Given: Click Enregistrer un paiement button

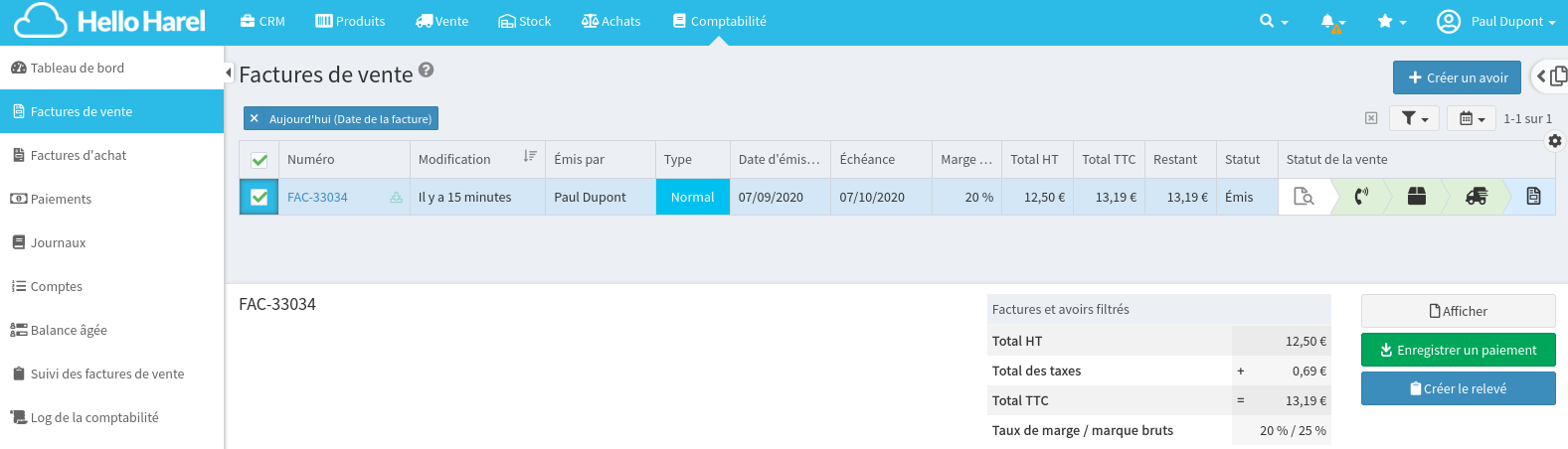Looking at the screenshot, I should click(1458, 350).
